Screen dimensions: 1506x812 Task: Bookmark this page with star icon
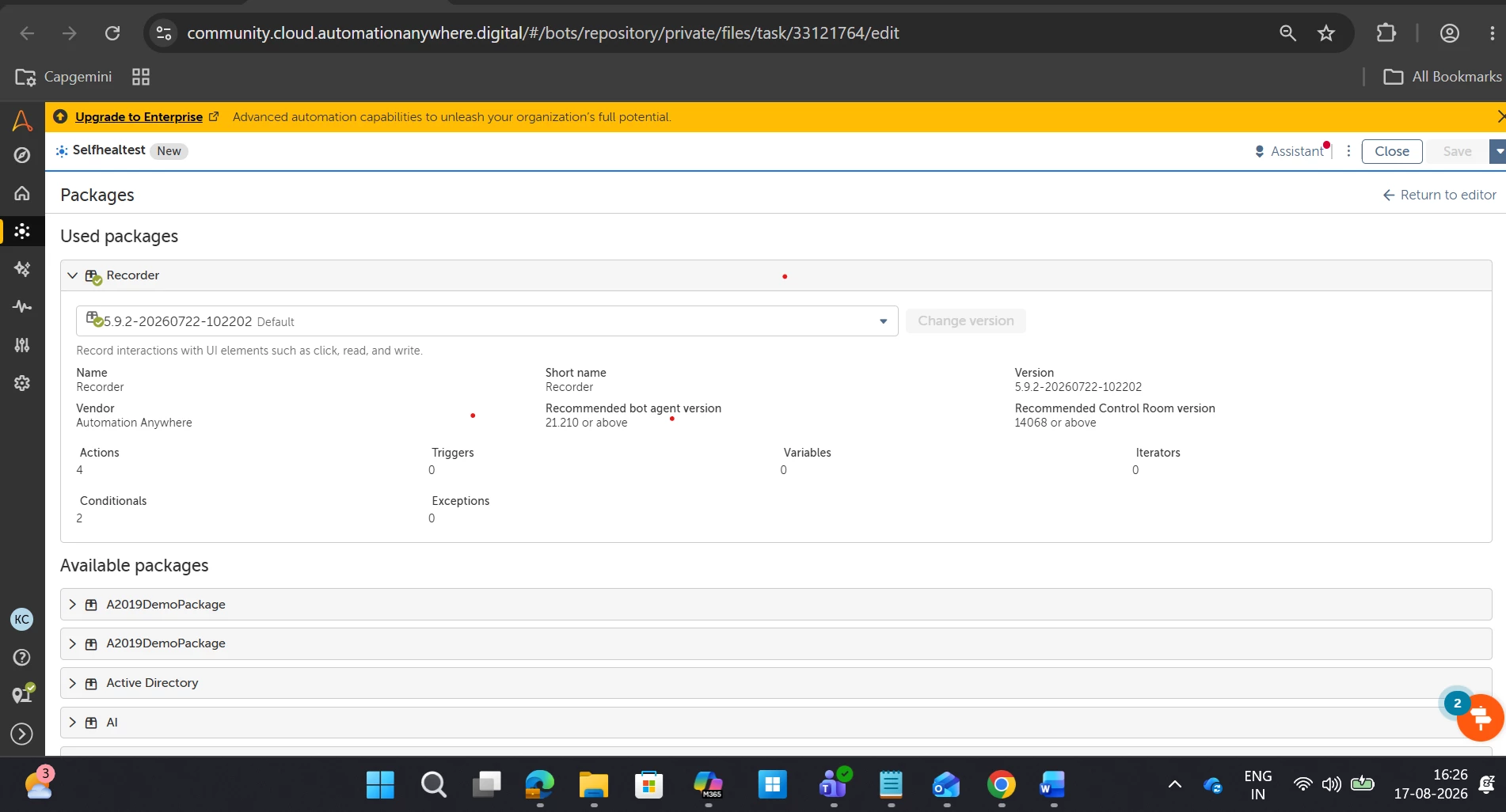click(x=1326, y=33)
